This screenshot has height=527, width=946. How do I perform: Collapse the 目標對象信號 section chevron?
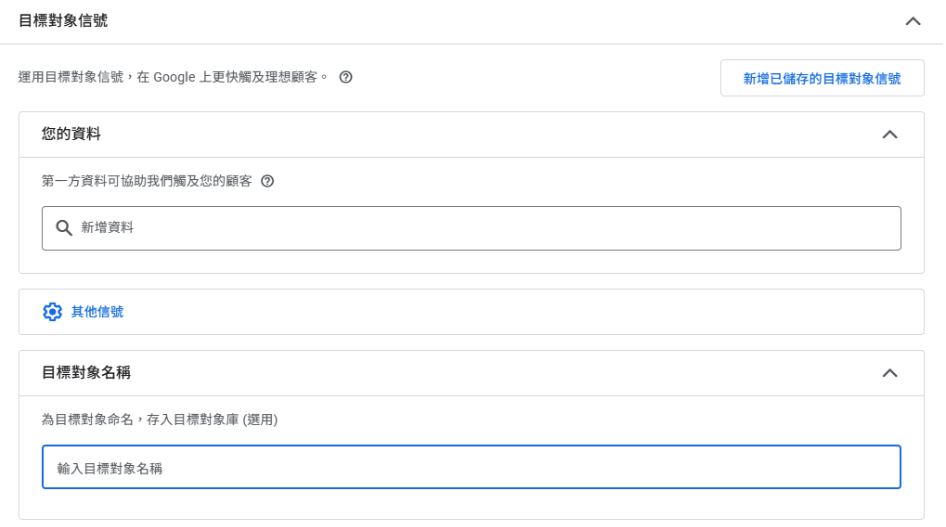point(912,21)
